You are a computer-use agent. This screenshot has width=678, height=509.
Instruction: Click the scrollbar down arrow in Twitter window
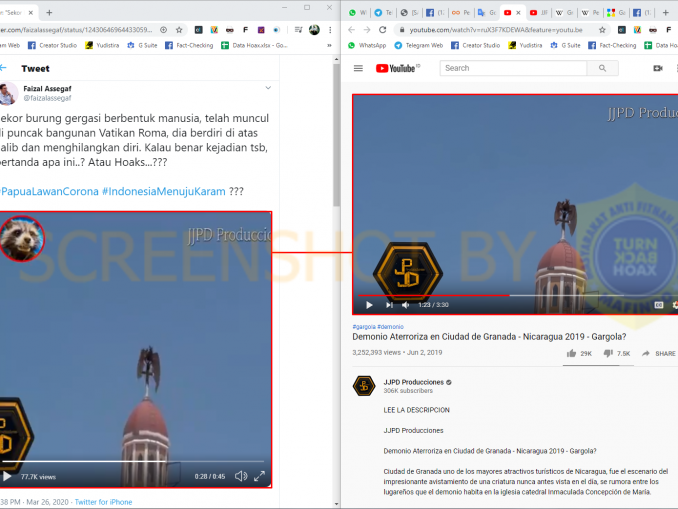pyautogui.click(x=336, y=504)
